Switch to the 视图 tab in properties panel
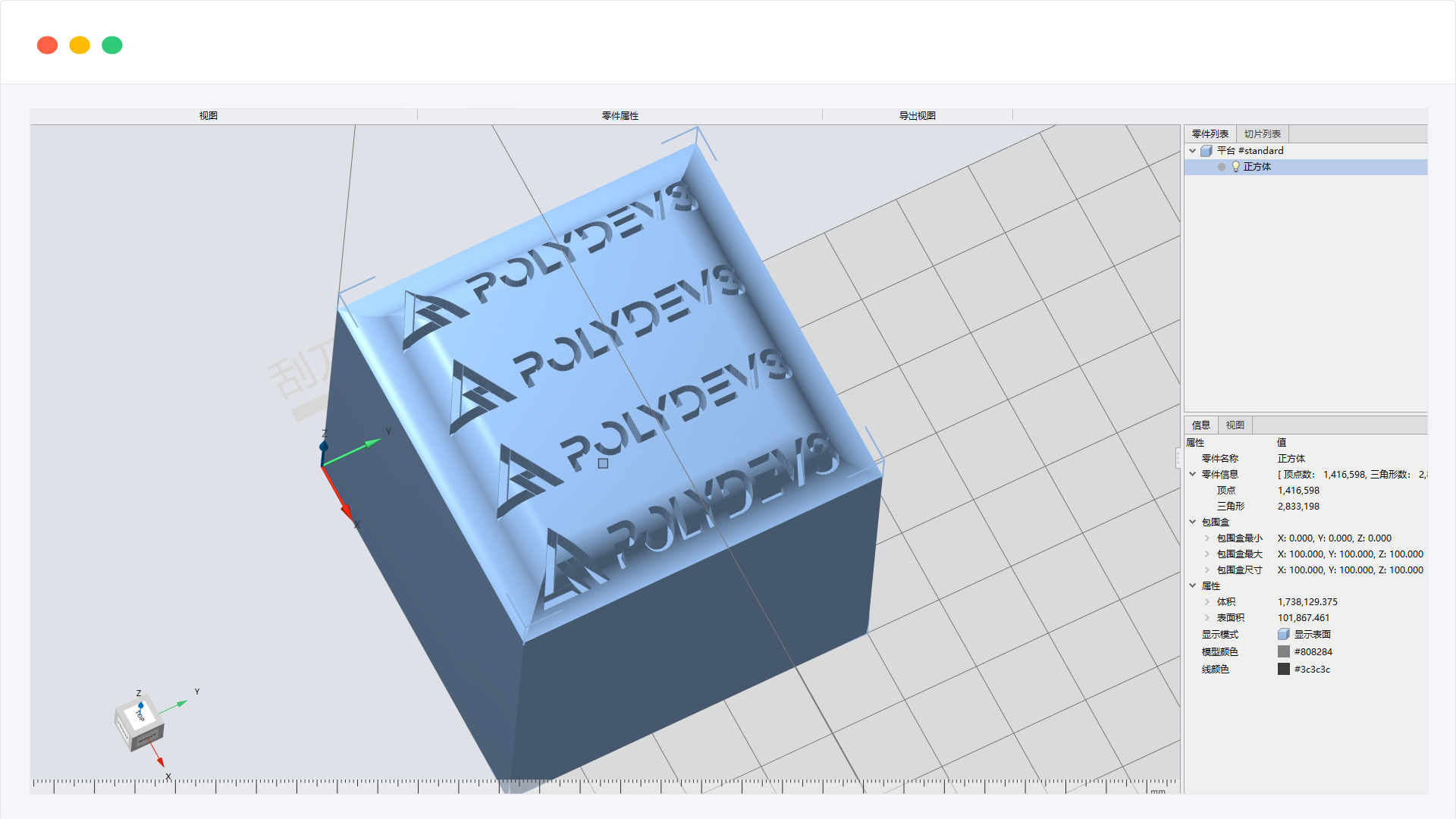 [x=1235, y=425]
